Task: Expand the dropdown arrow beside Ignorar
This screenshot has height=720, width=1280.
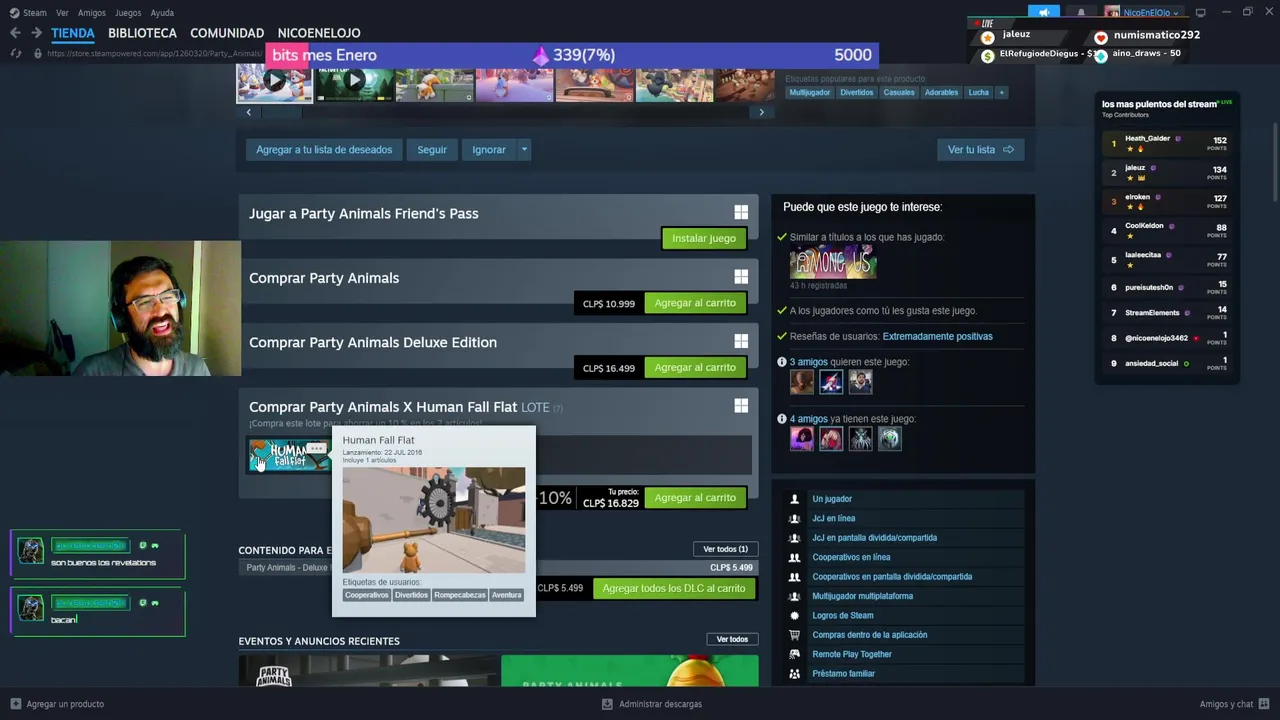Action: click(x=523, y=150)
